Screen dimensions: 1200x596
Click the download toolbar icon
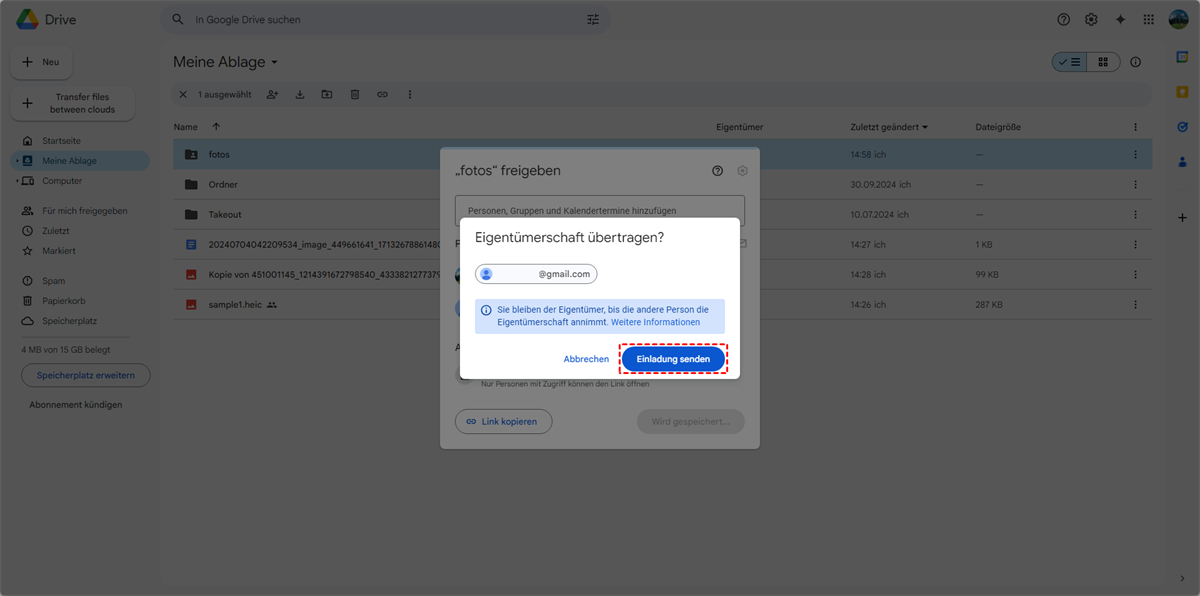300,95
